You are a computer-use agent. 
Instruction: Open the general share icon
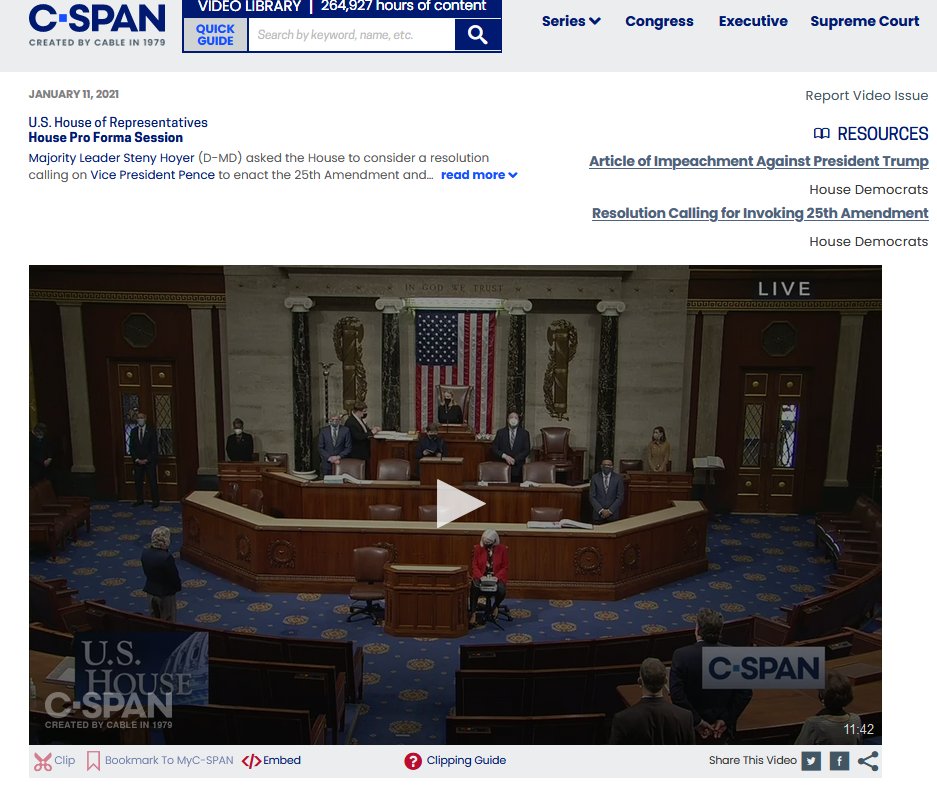click(868, 761)
